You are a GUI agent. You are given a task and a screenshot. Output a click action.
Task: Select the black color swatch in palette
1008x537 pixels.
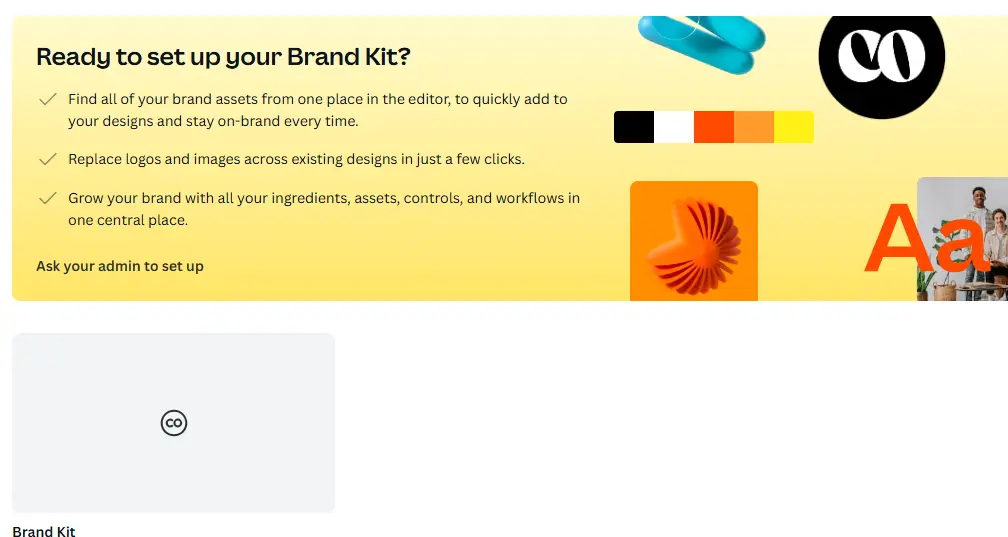pyautogui.click(x=634, y=127)
